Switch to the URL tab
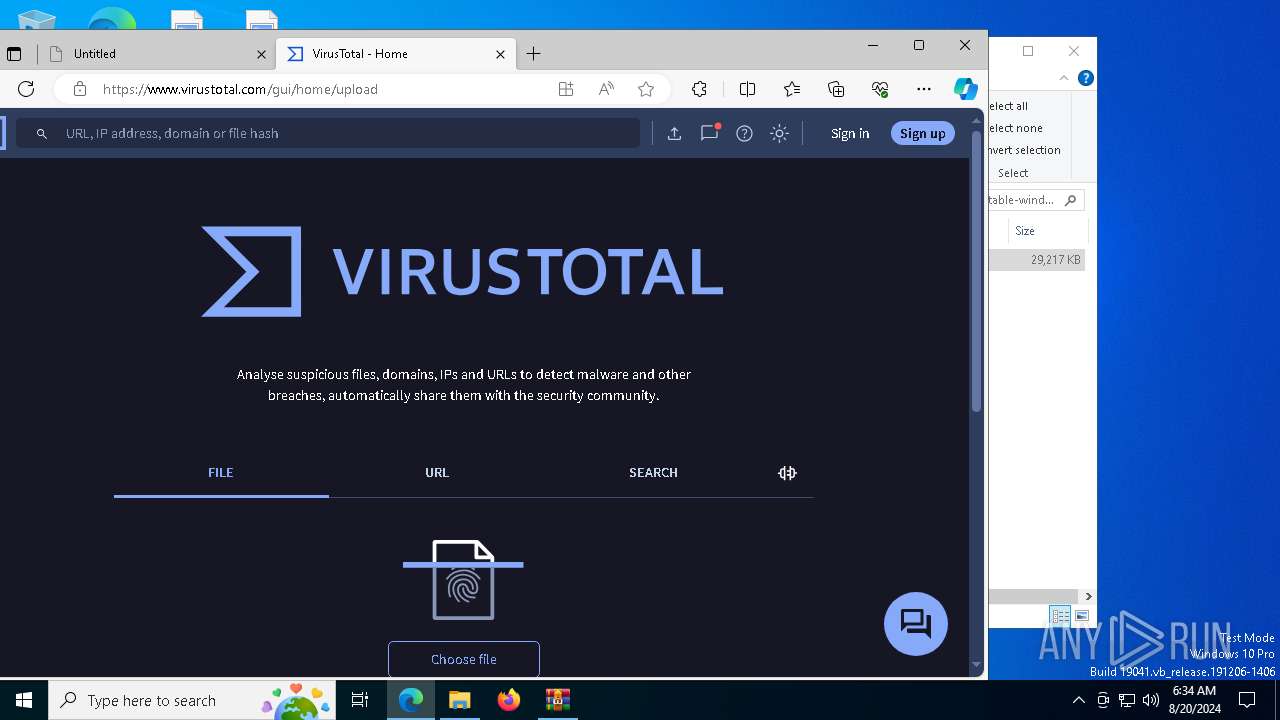 point(437,473)
